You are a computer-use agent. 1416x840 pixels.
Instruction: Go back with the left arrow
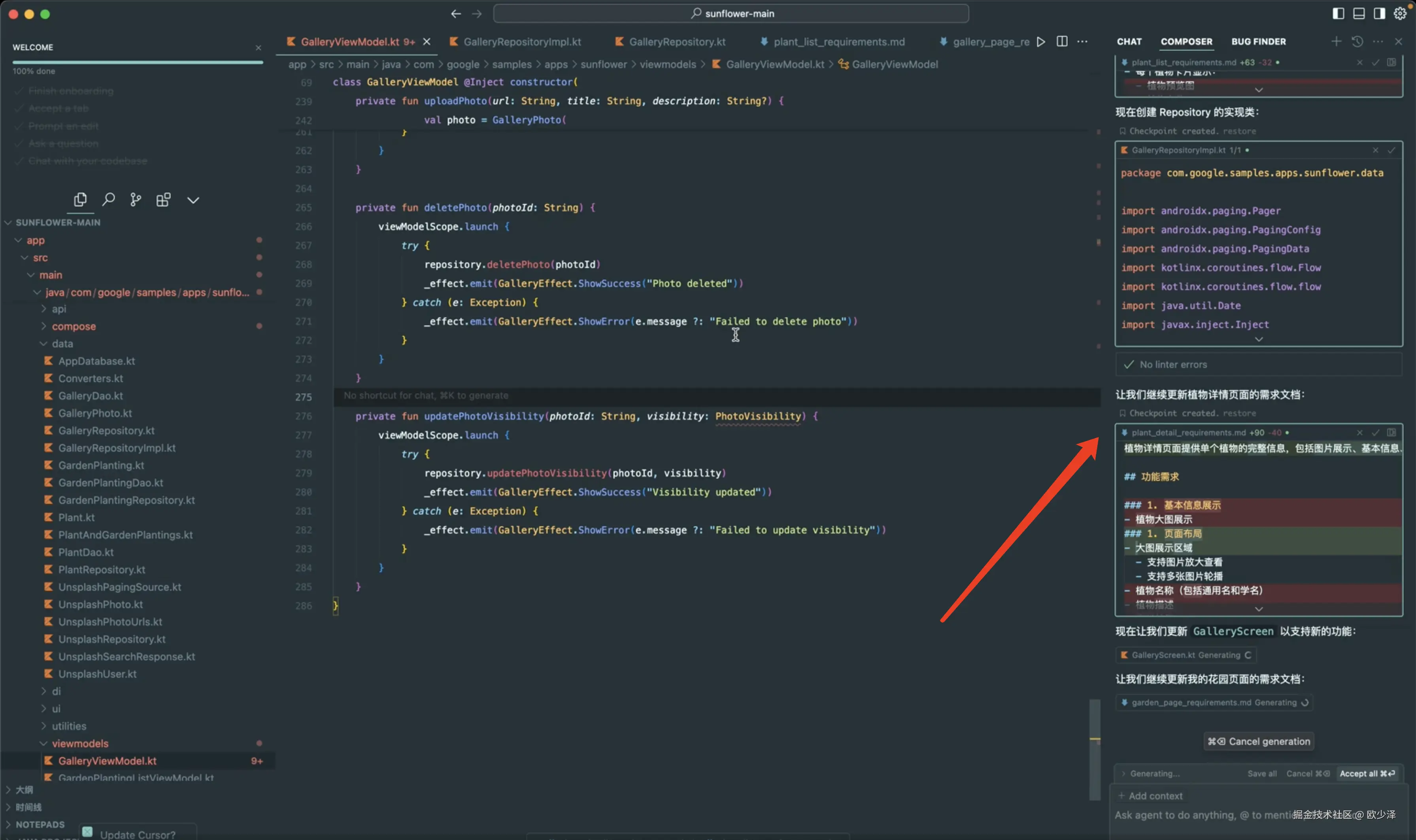tap(456, 13)
